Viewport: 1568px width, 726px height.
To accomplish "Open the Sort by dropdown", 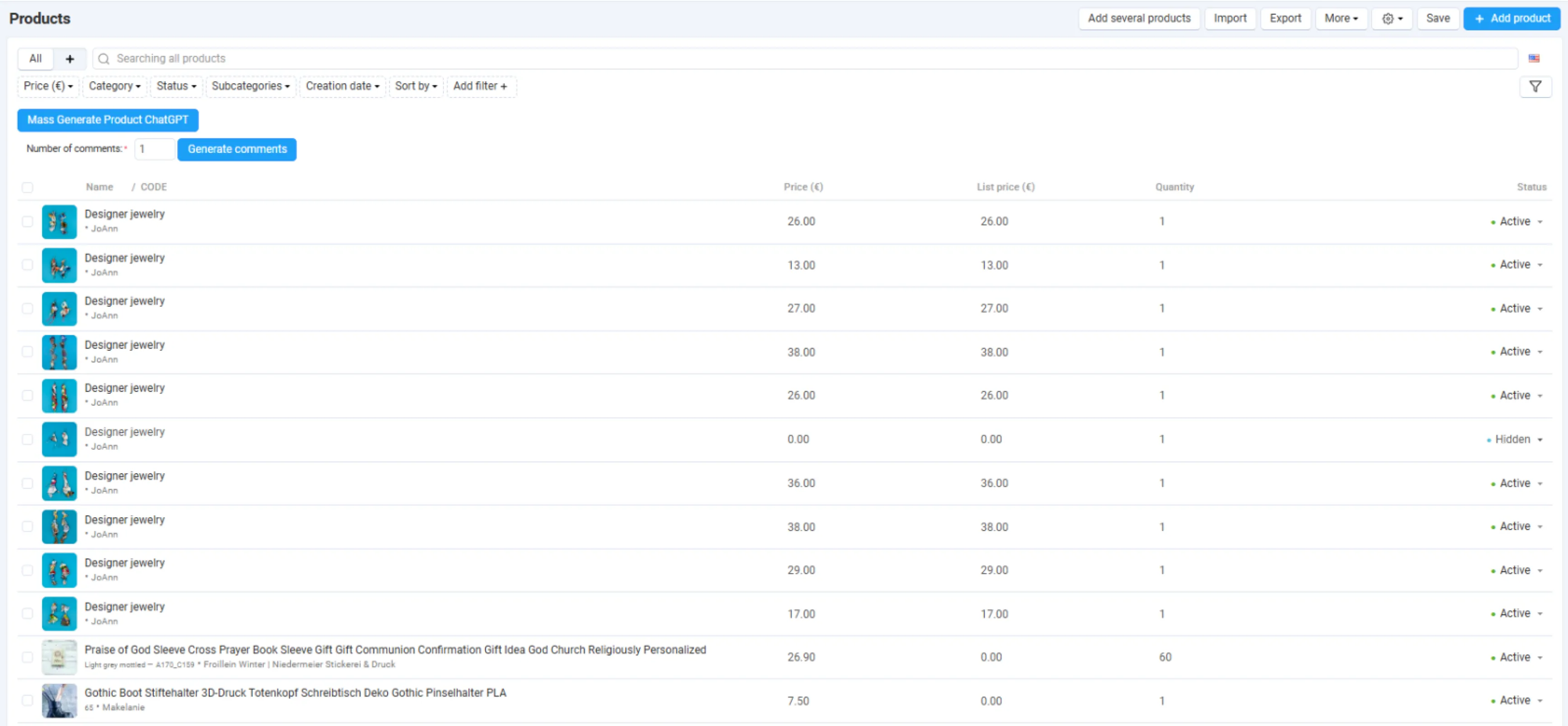I will pyautogui.click(x=416, y=86).
